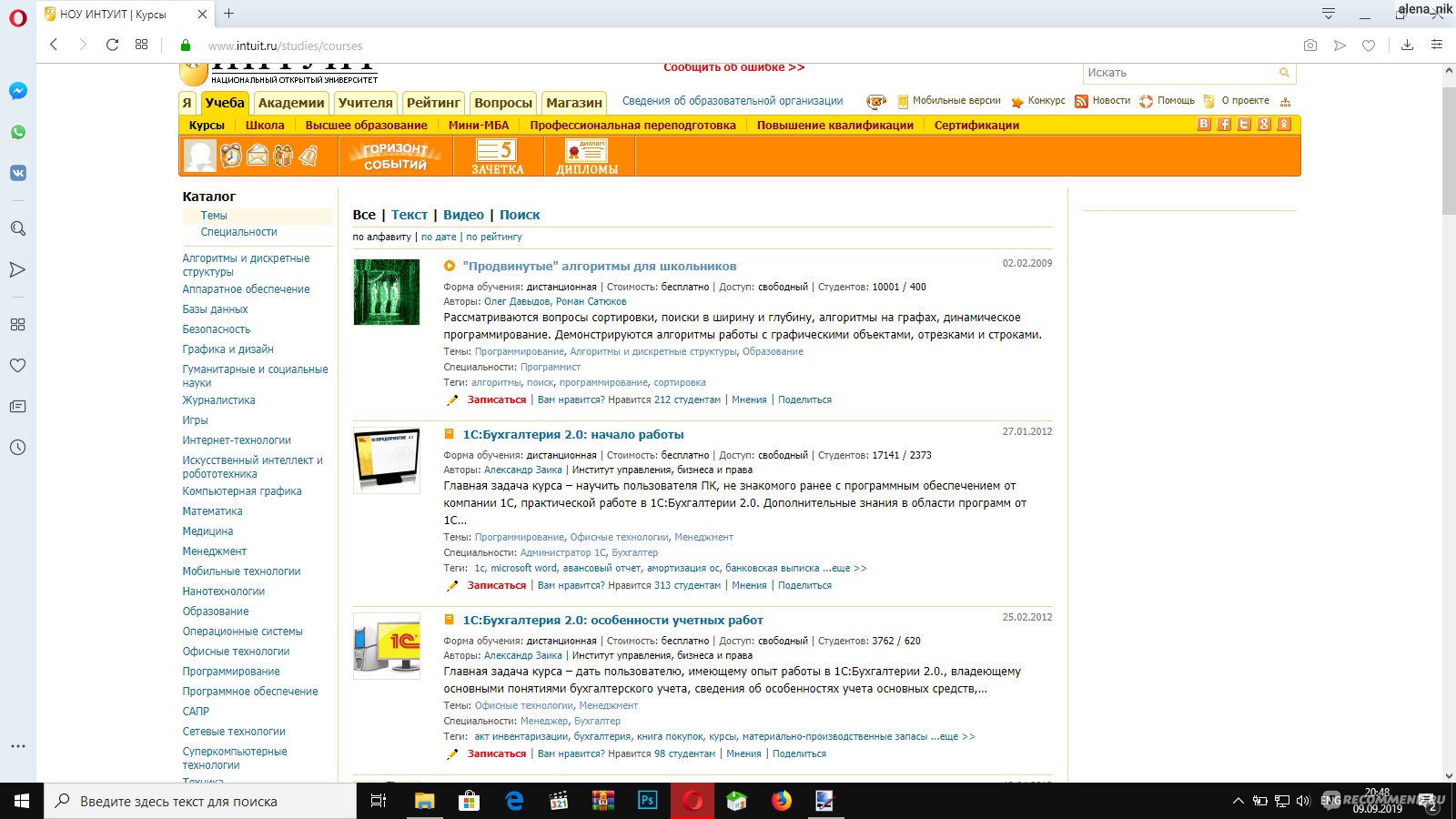This screenshot has height=819, width=1456.
Task: Open browsing history clock in the sidebar
Action: 18,447
